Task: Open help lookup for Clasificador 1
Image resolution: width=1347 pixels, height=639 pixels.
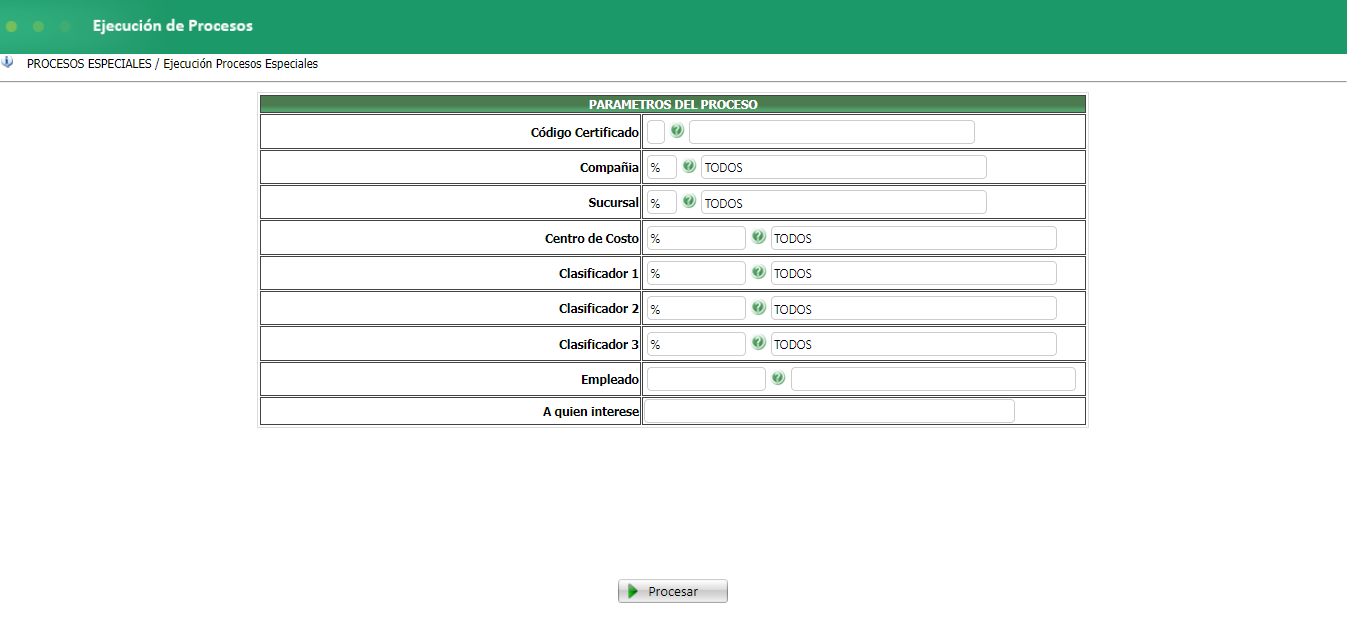Action: pyautogui.click(x=759, y=273)
